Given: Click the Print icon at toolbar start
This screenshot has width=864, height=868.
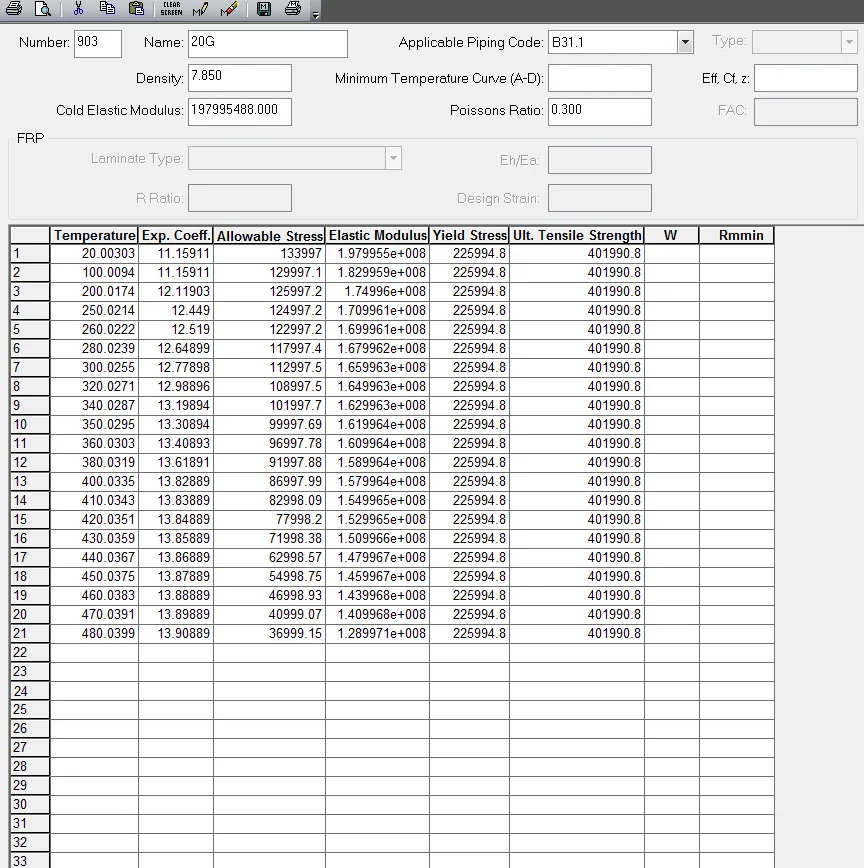Looking at the screenshot, I should point(14,9).
